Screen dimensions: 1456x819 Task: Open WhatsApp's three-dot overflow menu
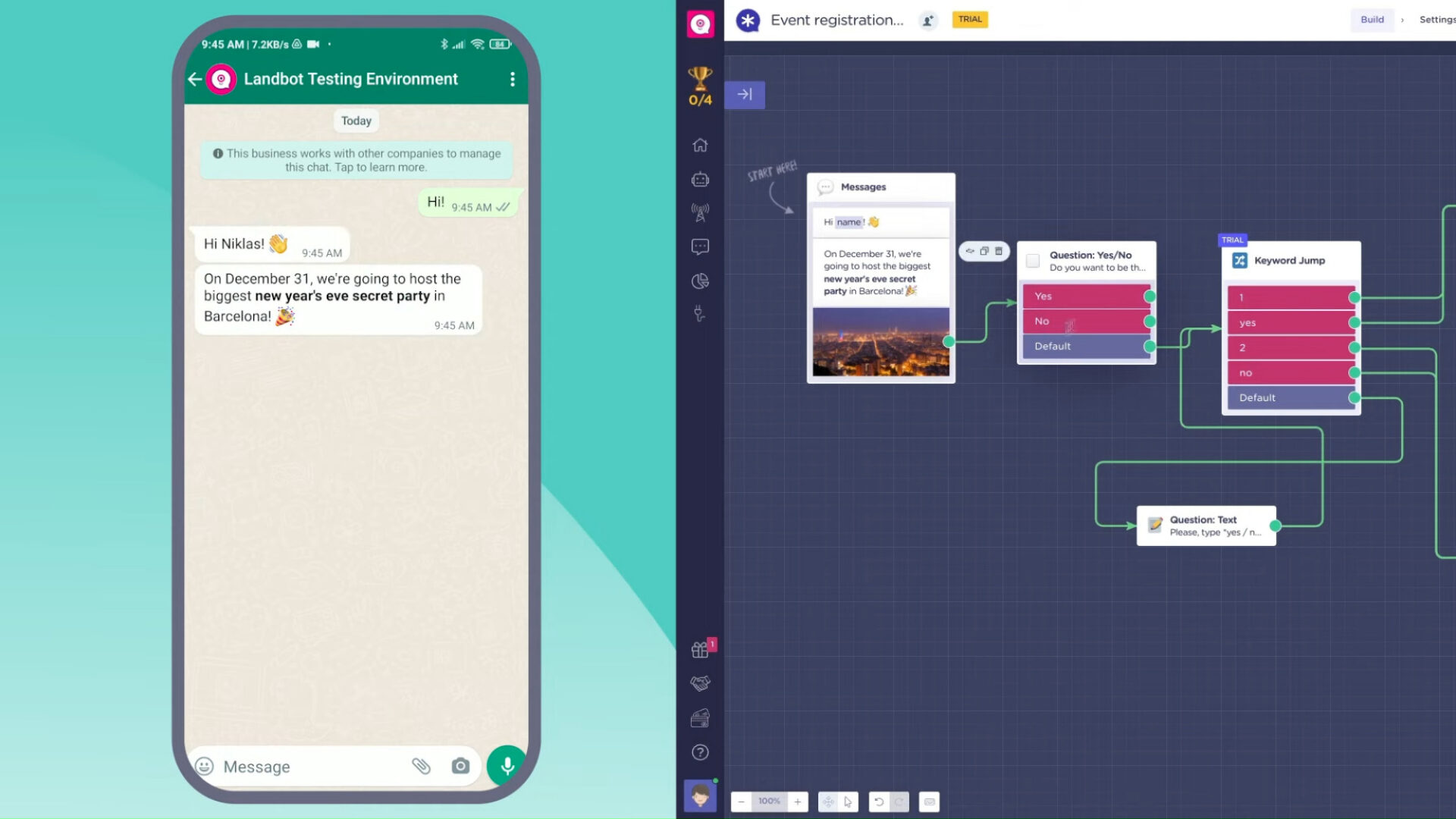click(513, 79)
